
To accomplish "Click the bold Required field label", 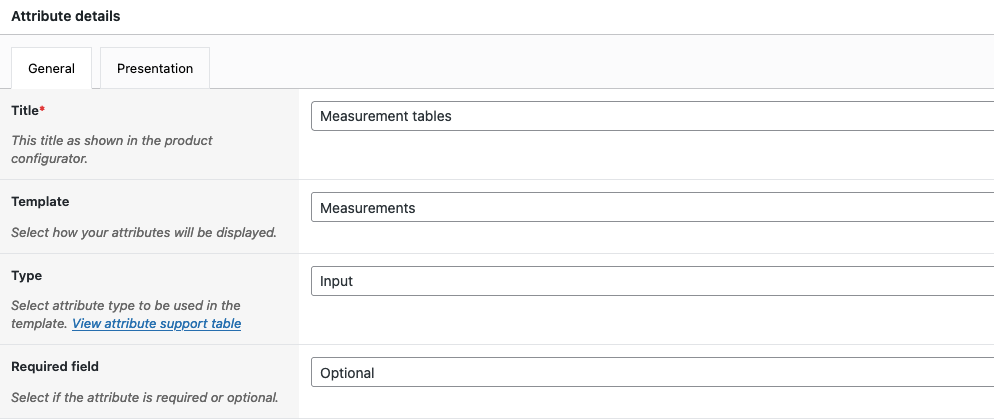I will click(x=55, y=367).
